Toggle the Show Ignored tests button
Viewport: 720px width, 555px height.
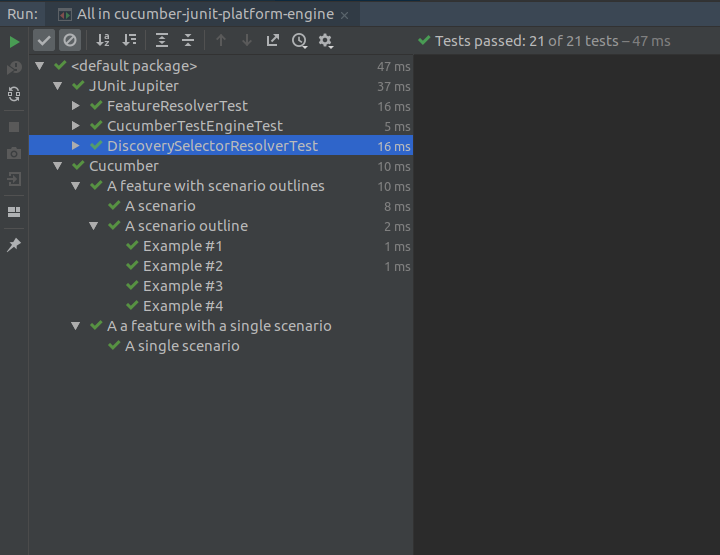click(x=70, y=41)
